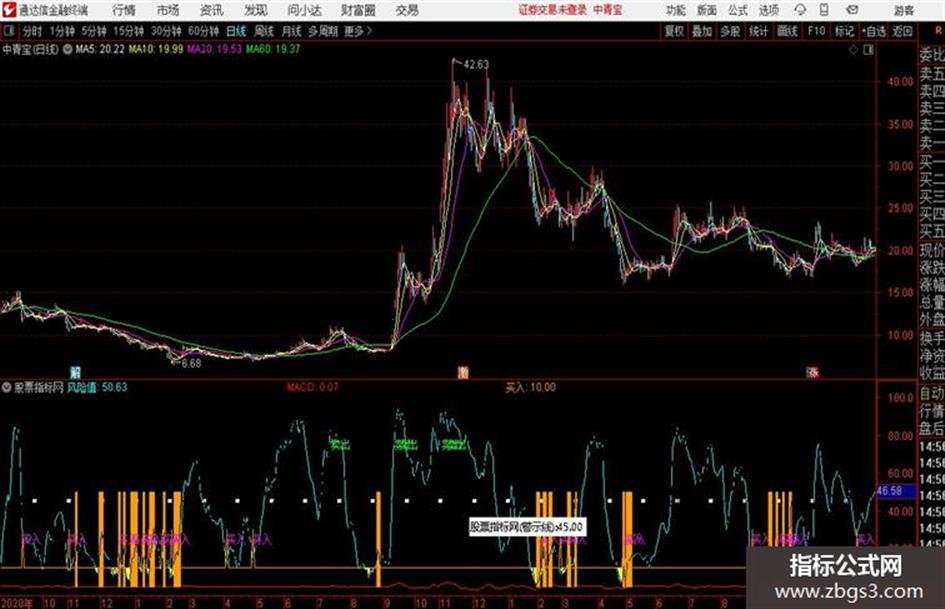This screenshot has width=945, height=609.
Task: Switch to the 15分钟 period tab
Action: [x=128, y=31]
